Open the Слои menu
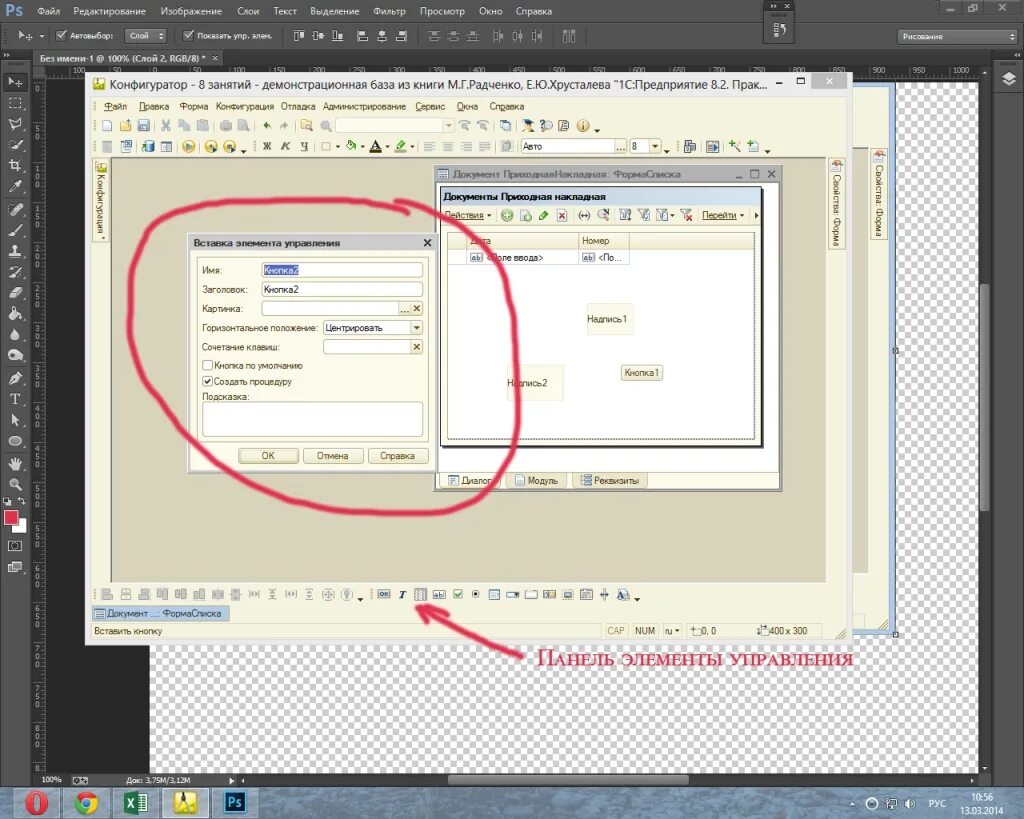 tap(248, 11)
